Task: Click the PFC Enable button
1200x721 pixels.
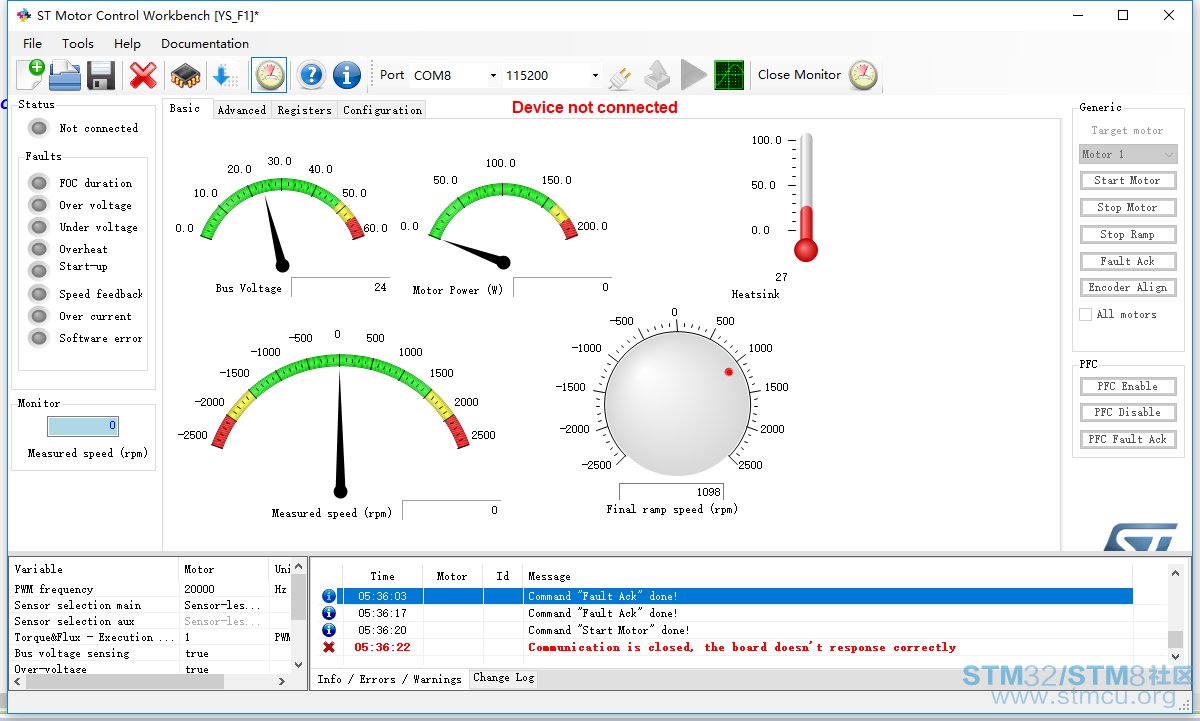Action: pyautogui.click(x=1128, y=386)
